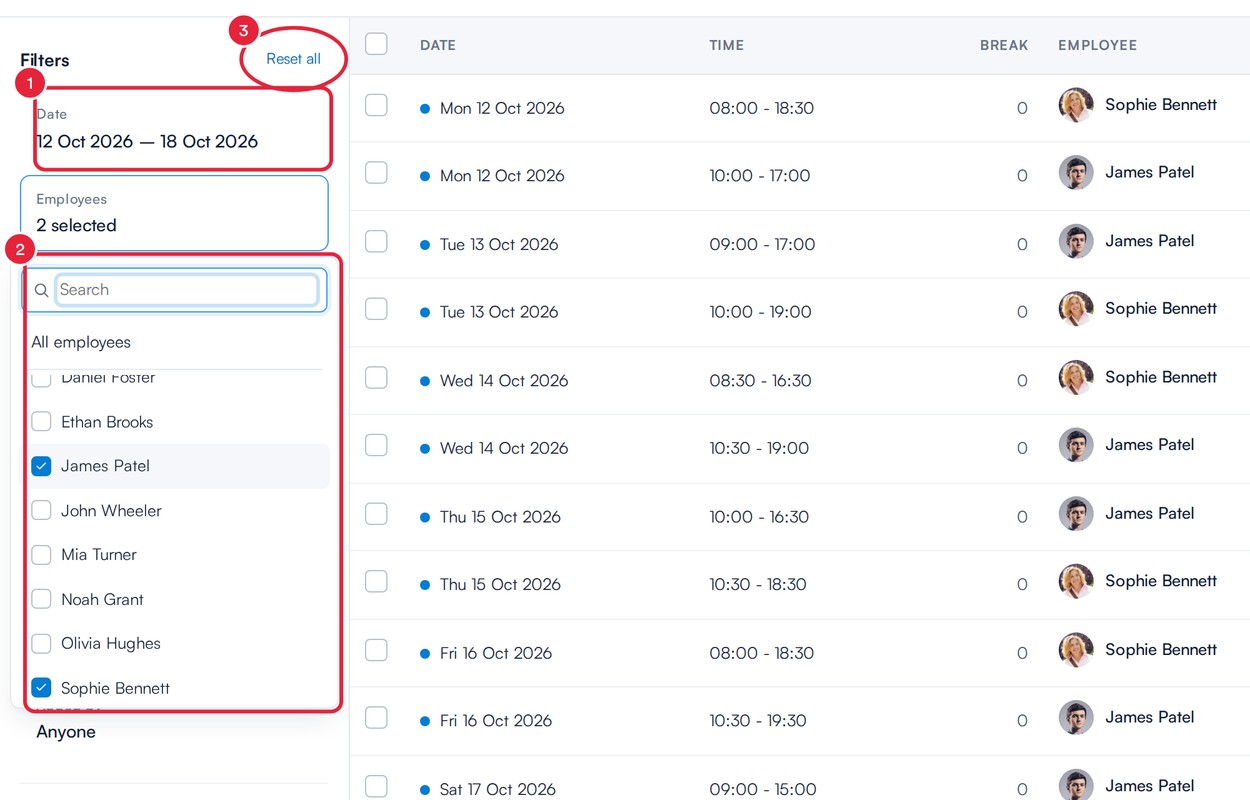Mark the checkbox for the 10:30 - 18:30 shift
Image resolution: width=1250 pixels, height=800 pixels.
tap(376, 582)
